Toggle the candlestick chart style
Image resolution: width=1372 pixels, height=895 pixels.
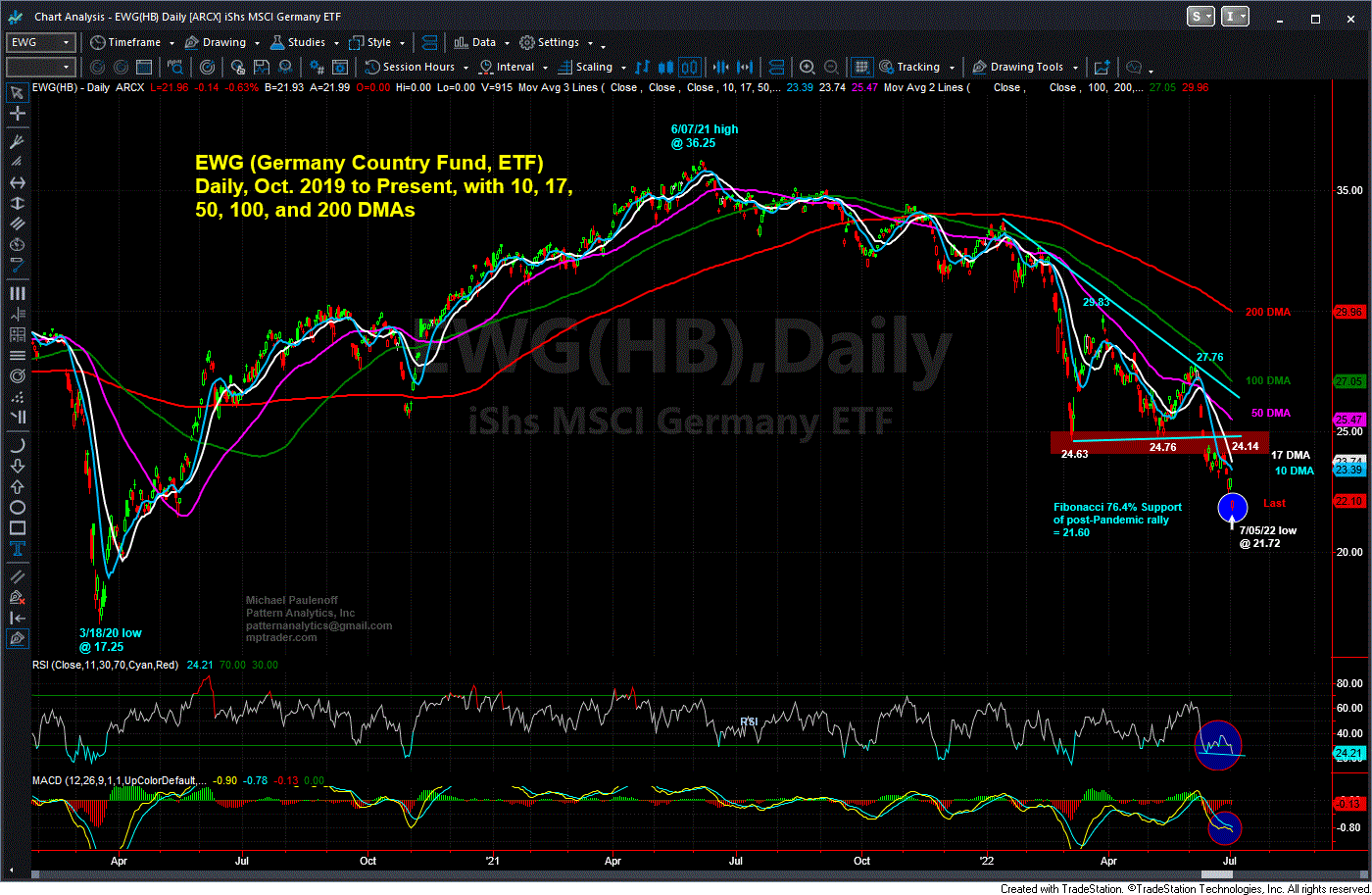[665, 67]
